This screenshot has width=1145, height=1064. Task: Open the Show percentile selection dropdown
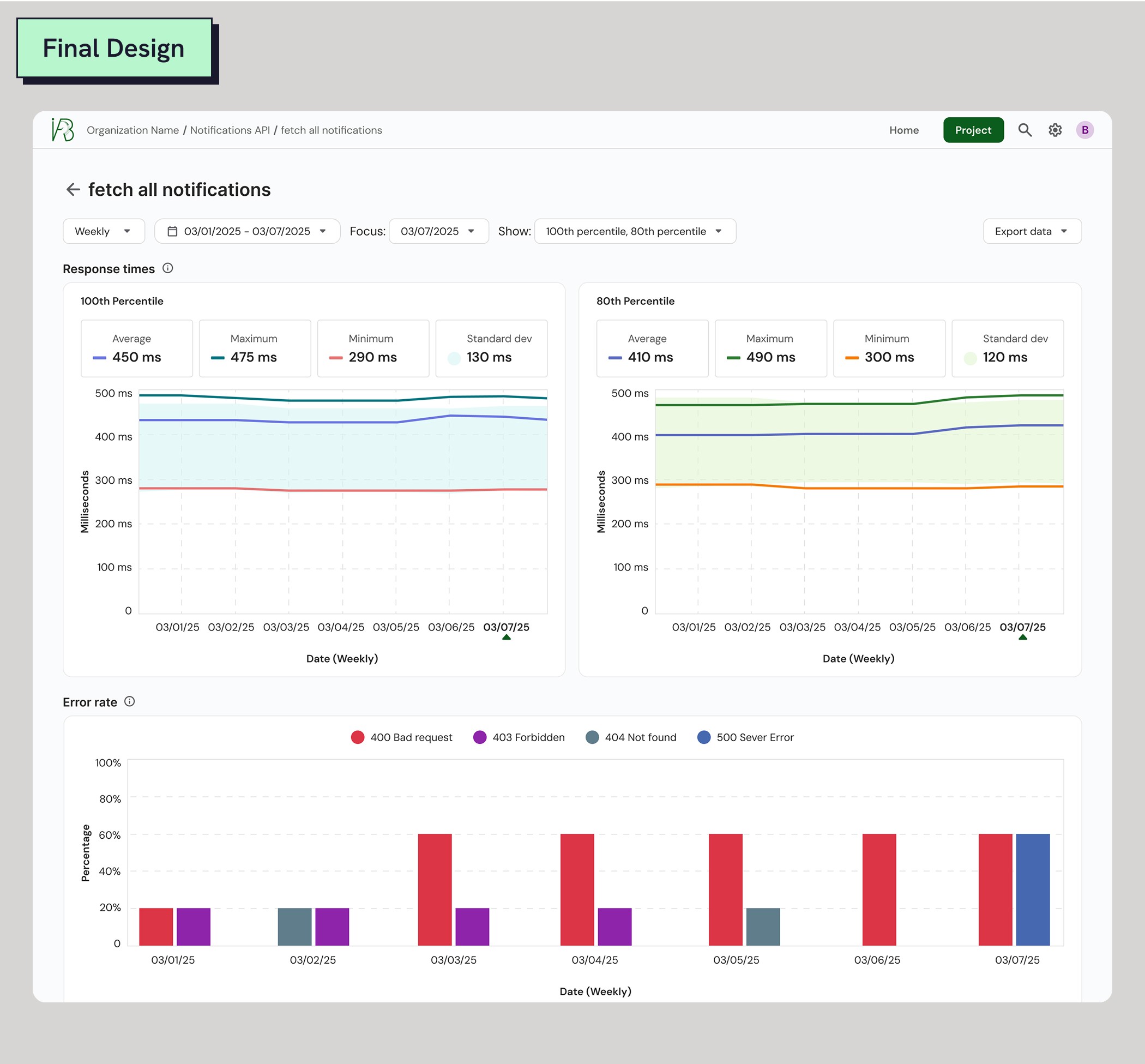coord(634,231)
